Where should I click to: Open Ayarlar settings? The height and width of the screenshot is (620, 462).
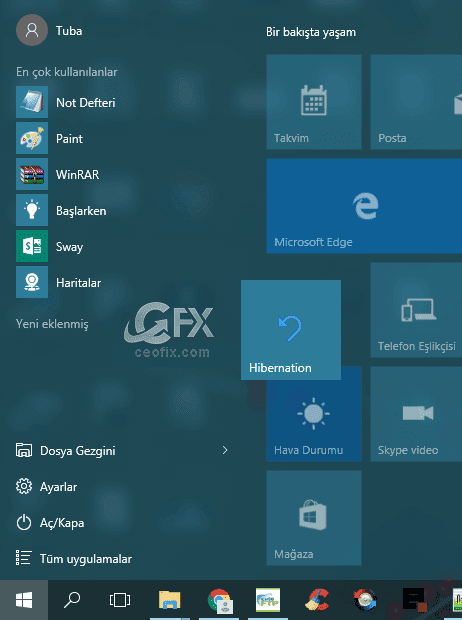[47, 487]
